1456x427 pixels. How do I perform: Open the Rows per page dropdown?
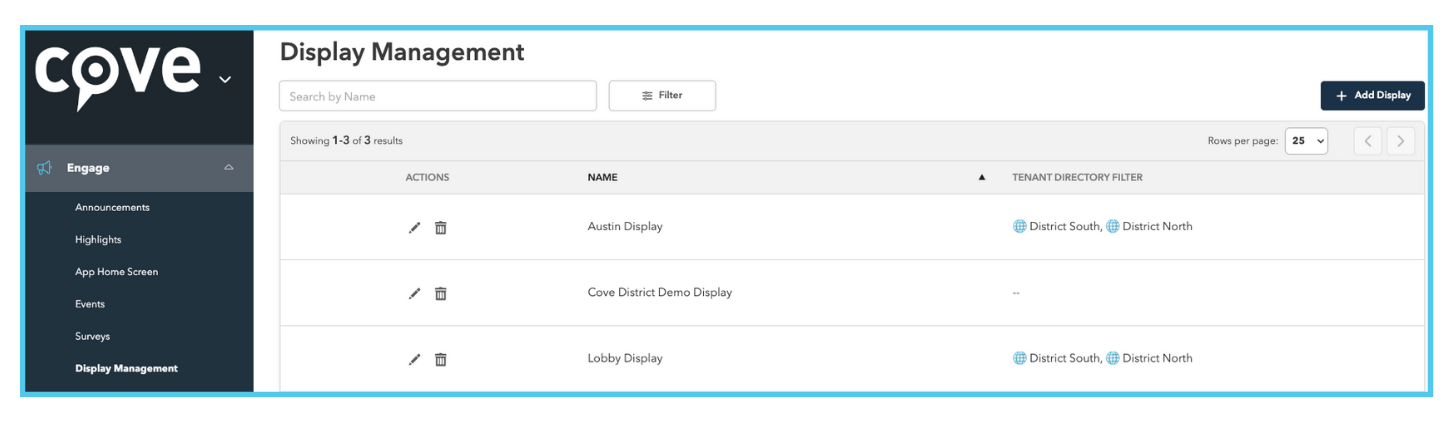tap(1306, 141)
